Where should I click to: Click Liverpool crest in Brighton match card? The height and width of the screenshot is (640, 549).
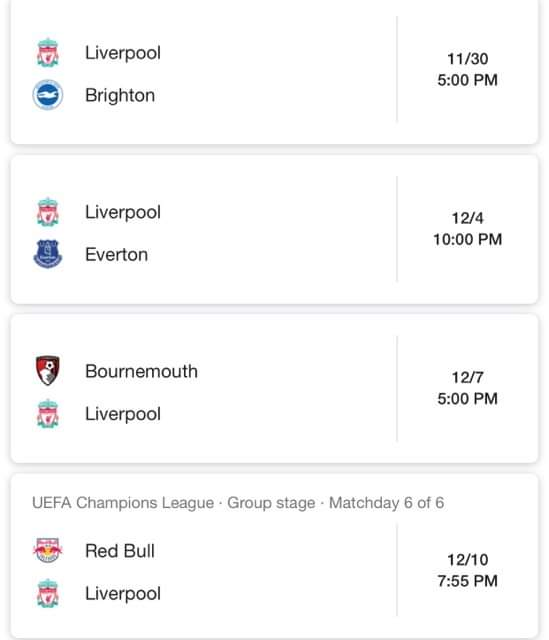pos(48,53)
